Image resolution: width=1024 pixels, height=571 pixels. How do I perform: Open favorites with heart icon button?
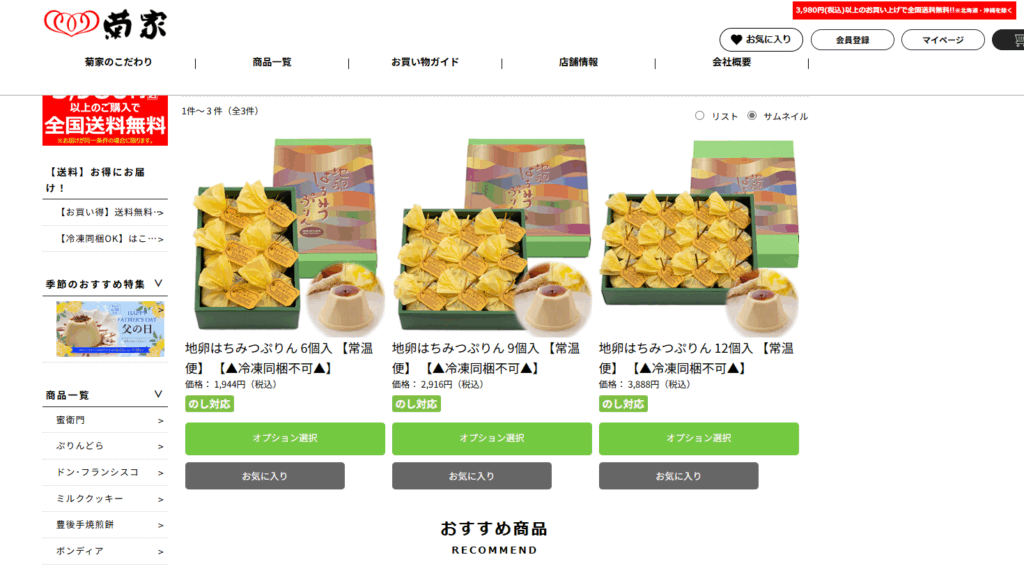(x=761, y=40)
